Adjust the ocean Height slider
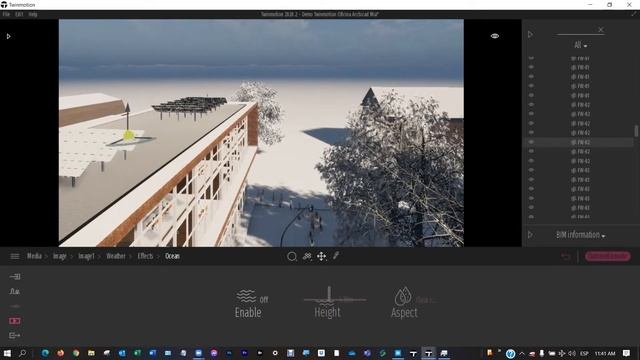 335,299
